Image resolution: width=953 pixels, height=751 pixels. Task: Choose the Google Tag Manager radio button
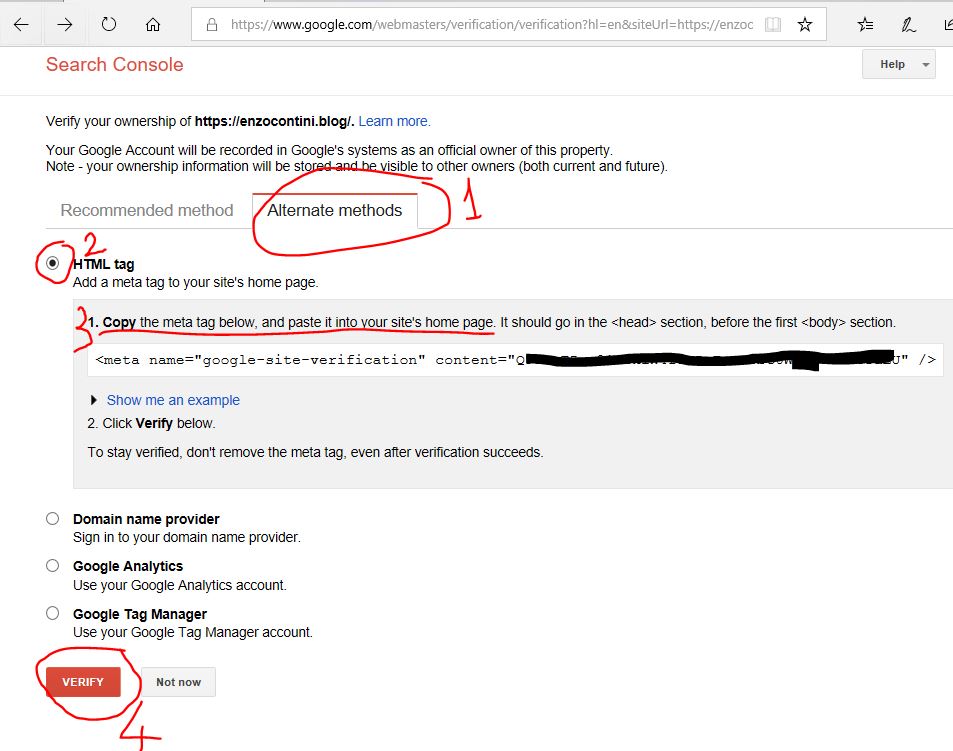52,614
